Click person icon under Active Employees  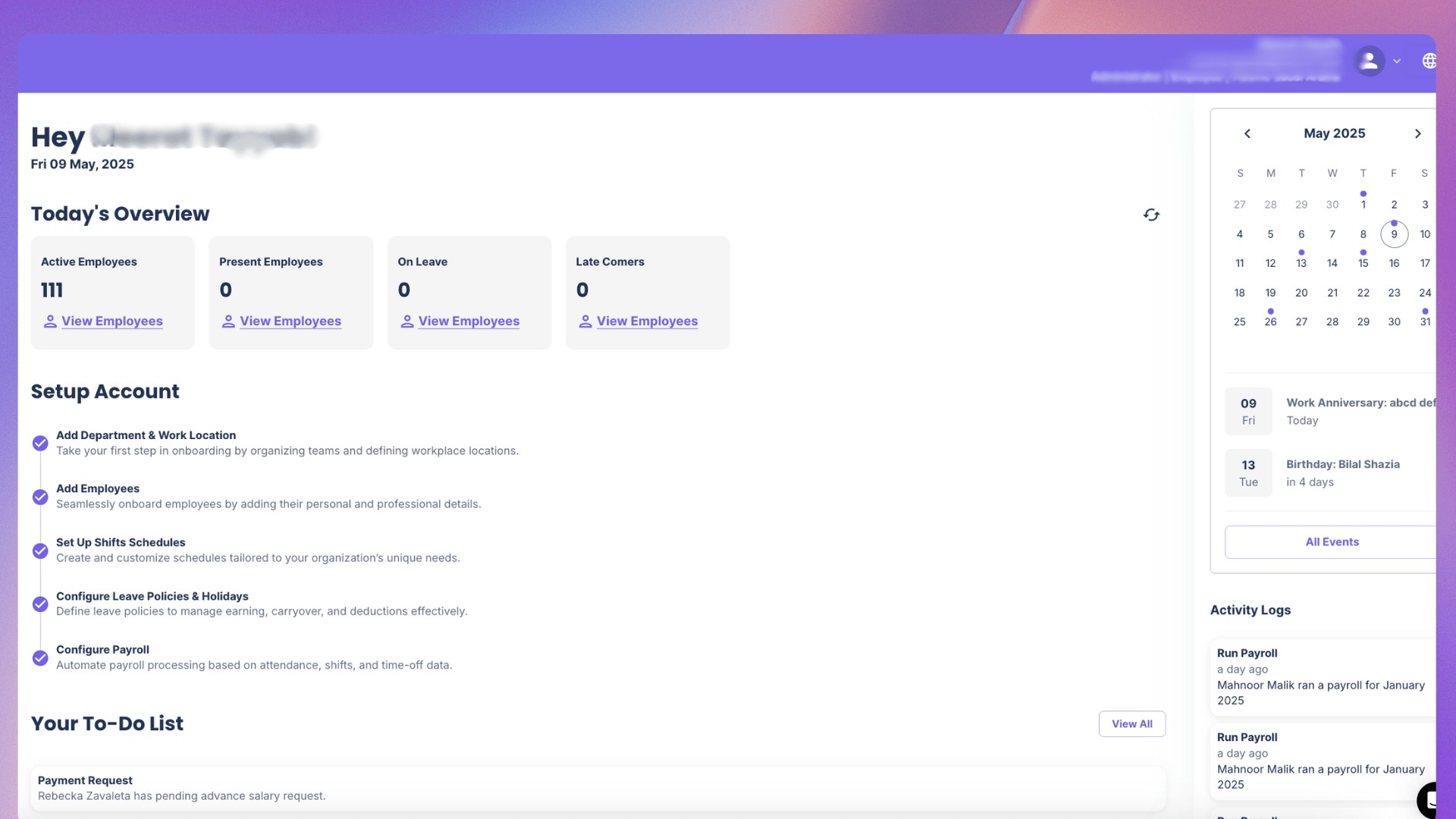pos(50,322)
